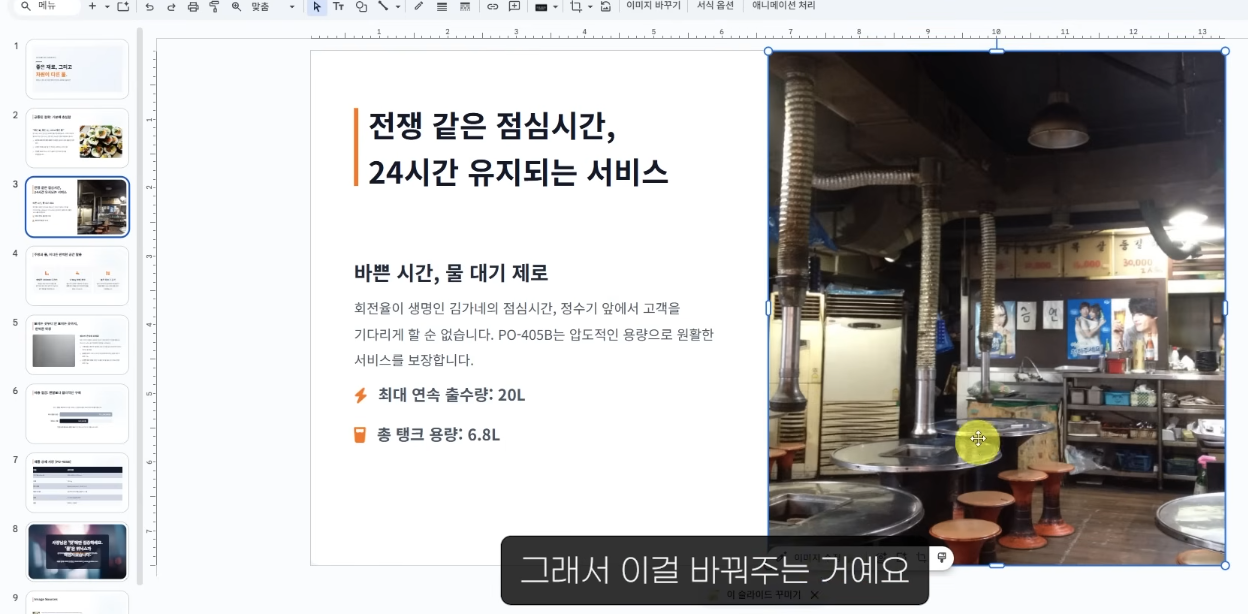Open the border dash style icon
This screenshot has height=614, width=1248.
tap(464, 6)
